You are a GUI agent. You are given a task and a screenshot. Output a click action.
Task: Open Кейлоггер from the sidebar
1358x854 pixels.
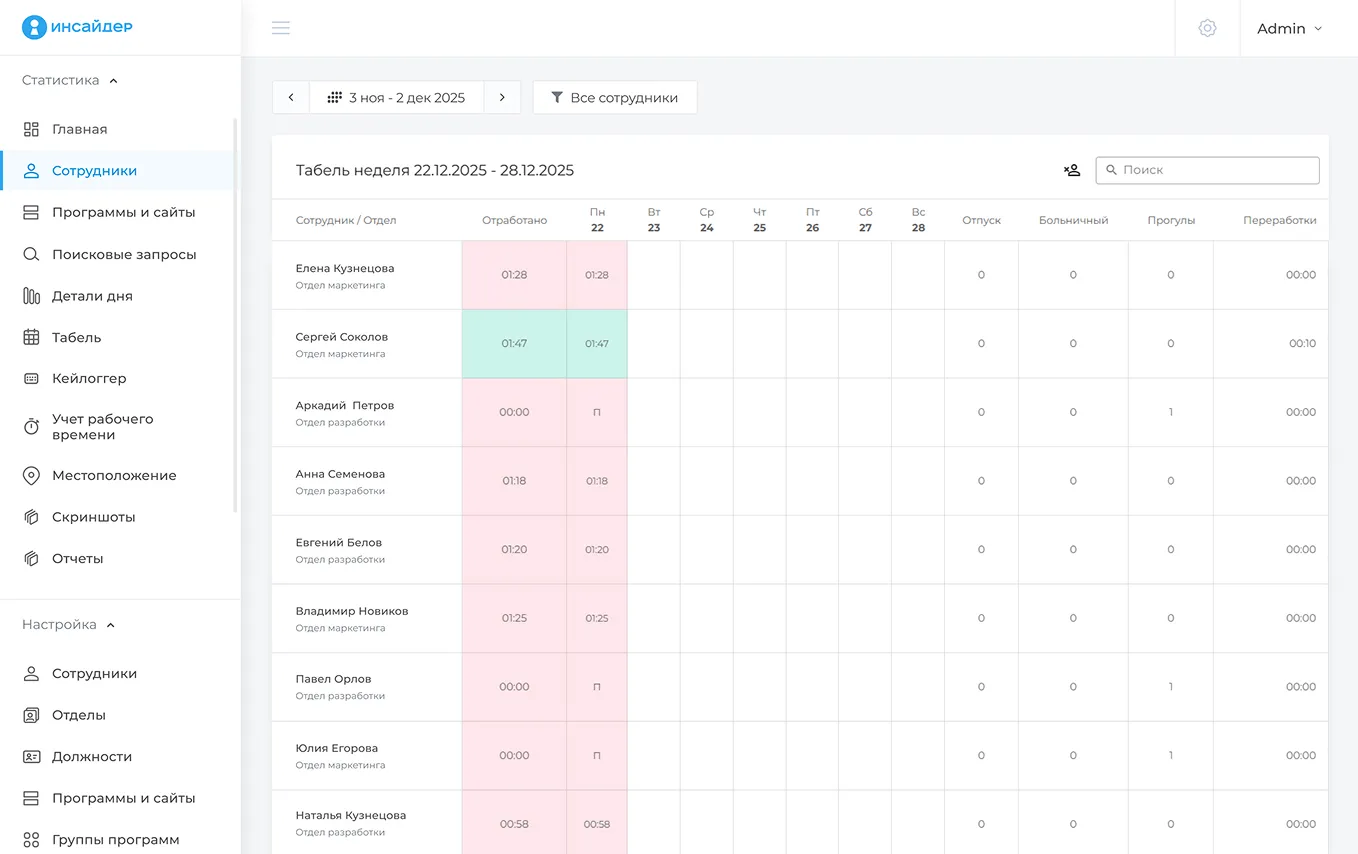click(x=89, y=379)
